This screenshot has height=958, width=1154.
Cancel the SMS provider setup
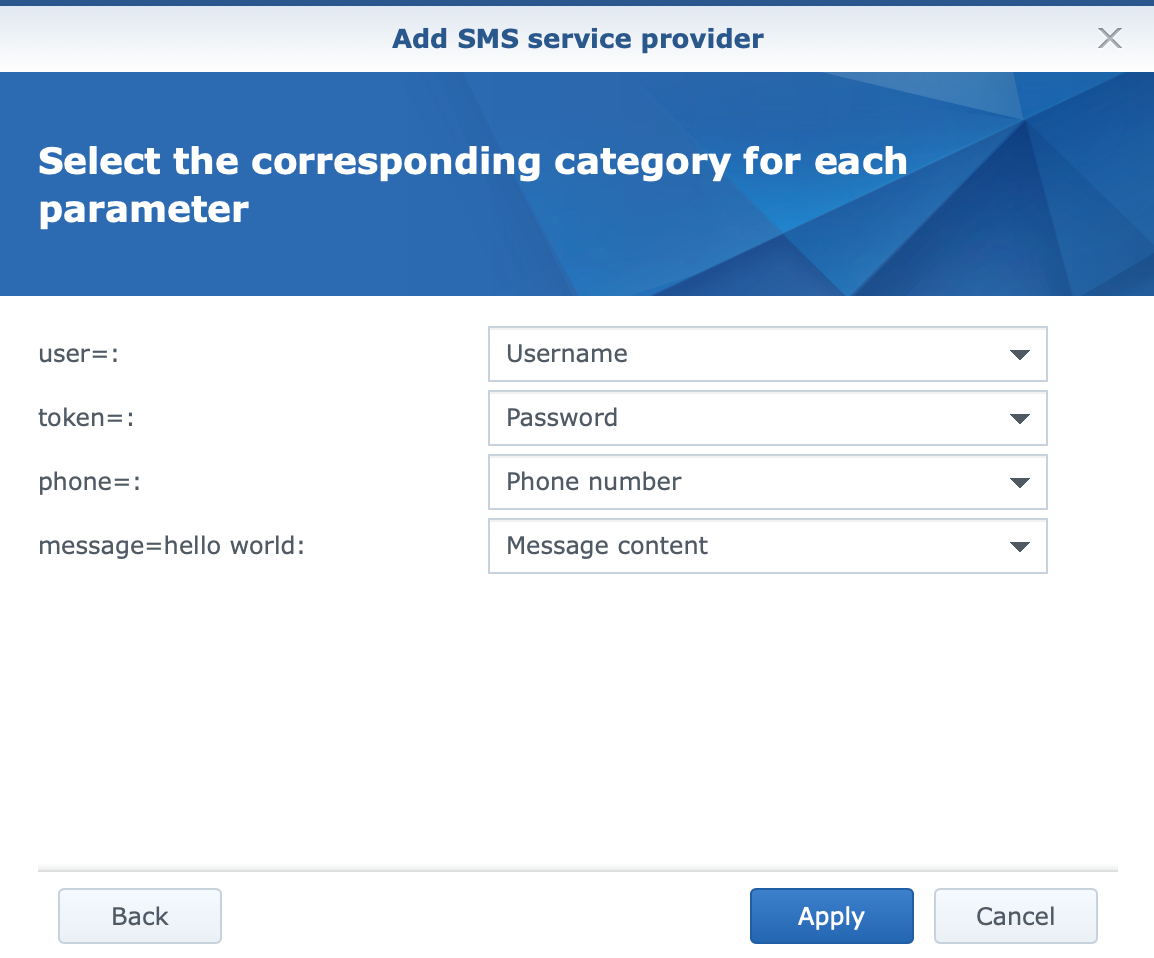coord(1015,916)
